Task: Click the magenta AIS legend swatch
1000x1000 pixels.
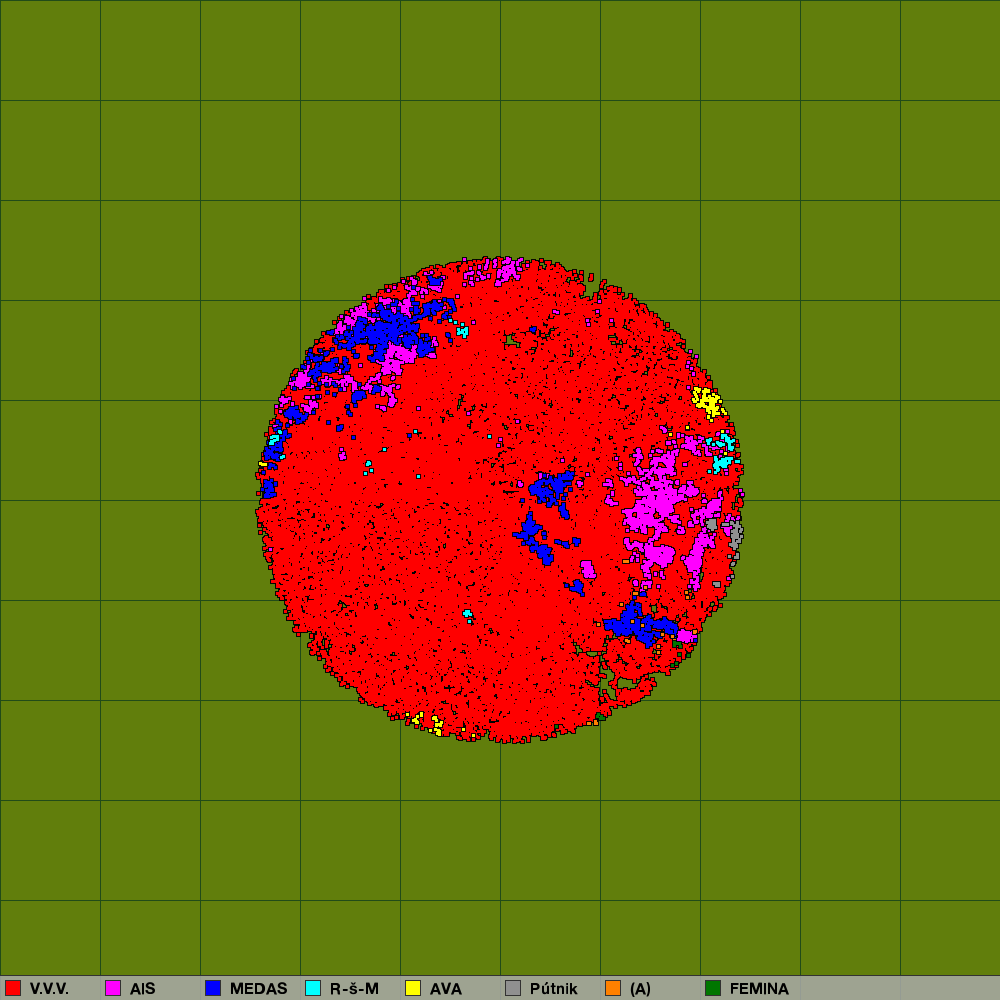Action: coord(113,988)
